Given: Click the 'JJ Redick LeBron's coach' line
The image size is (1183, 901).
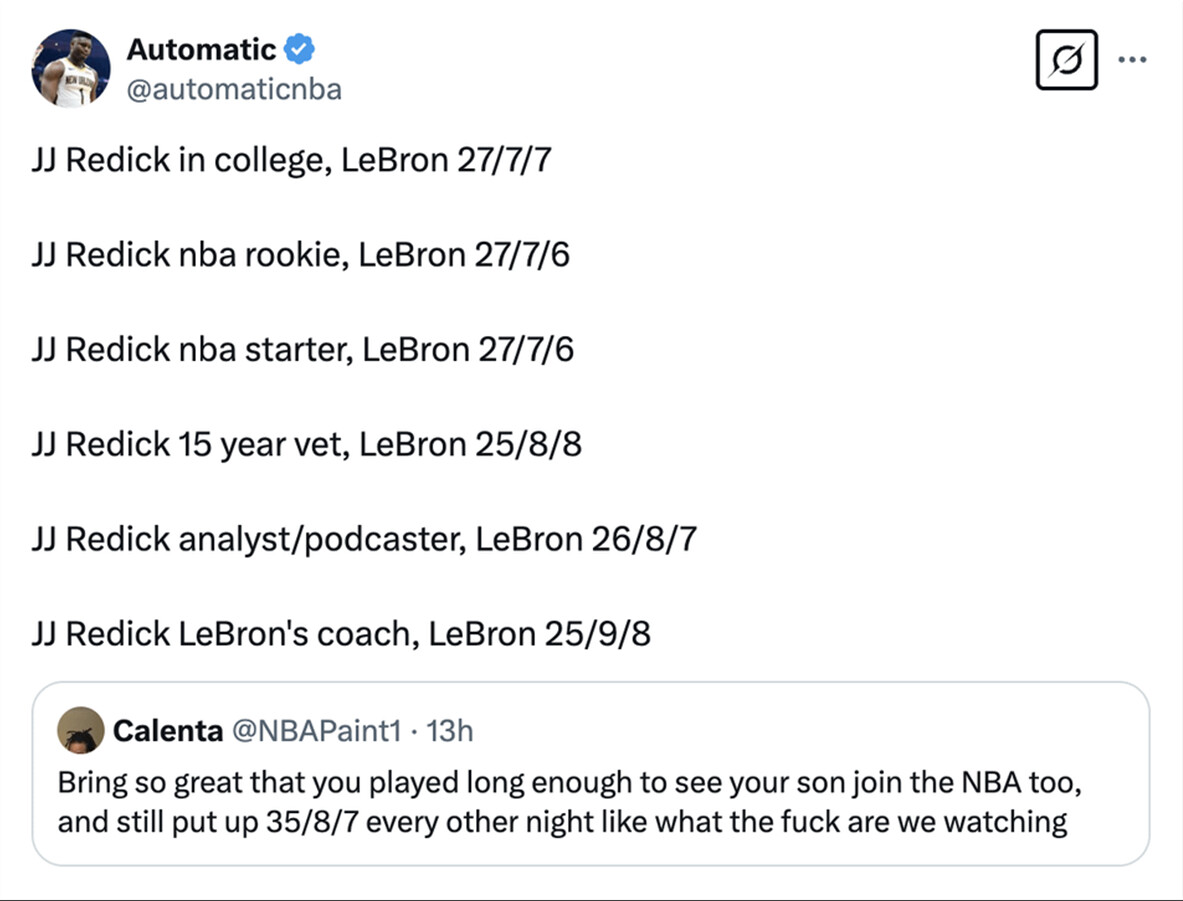Looking at the screenshot, I should click(341, 634).
